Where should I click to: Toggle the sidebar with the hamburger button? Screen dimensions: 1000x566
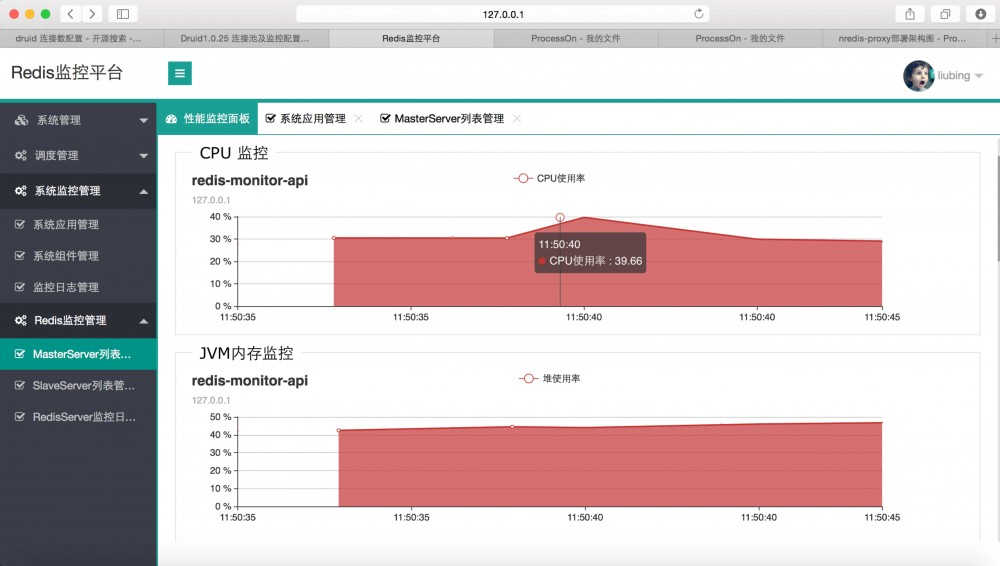click(180, 73)
